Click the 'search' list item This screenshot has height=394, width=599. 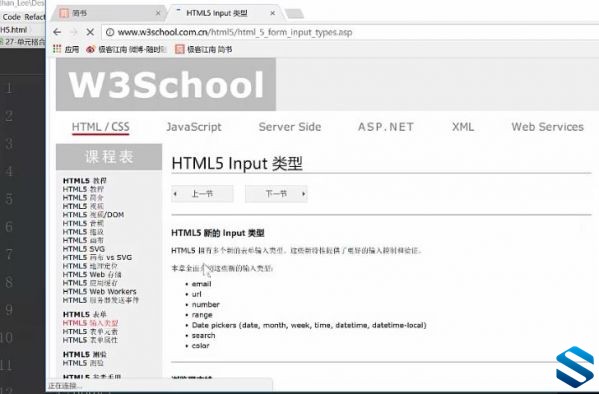click(x=203, y=336)
